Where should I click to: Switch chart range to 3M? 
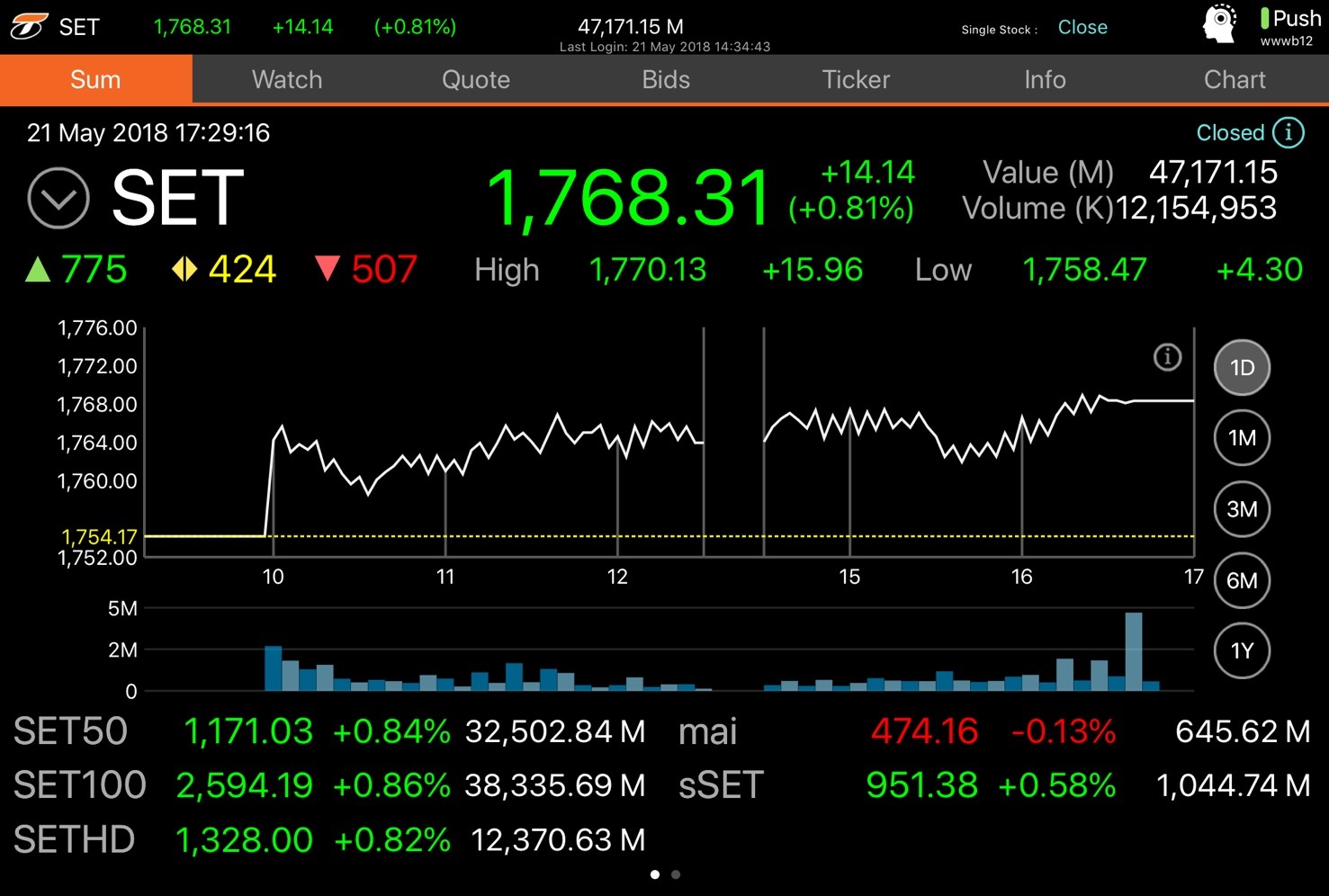coord(1242,509)
